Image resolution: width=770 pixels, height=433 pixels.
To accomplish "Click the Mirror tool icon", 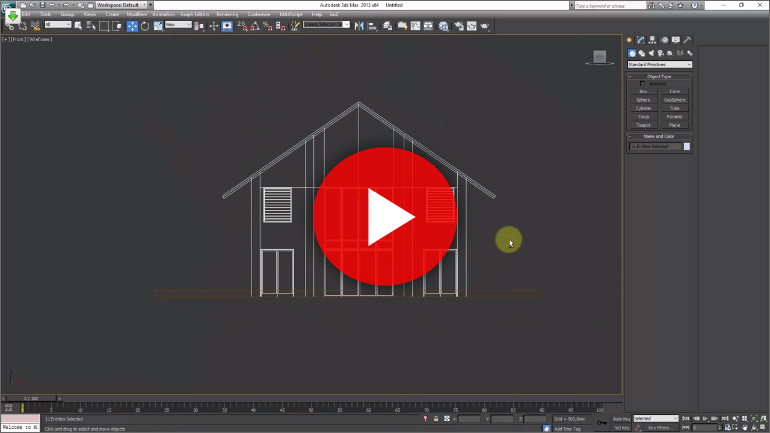I will (359, 26).
